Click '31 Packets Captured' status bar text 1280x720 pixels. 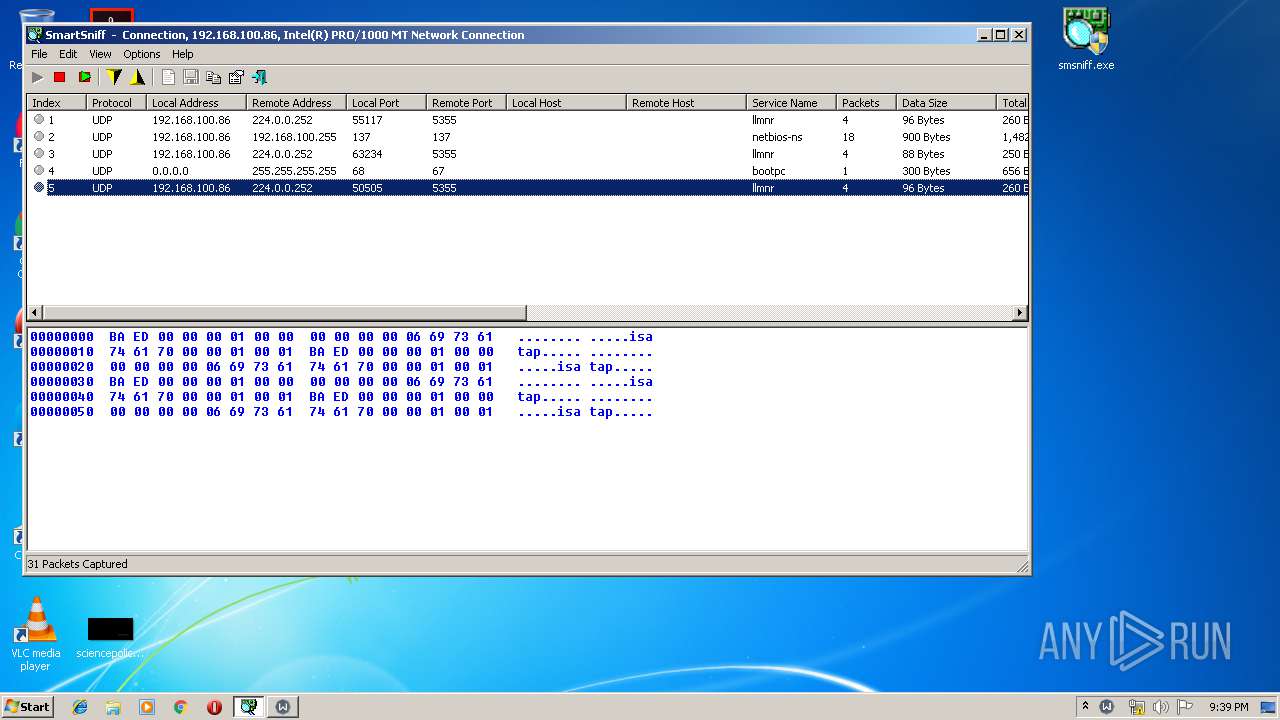(x=78, y=564)
